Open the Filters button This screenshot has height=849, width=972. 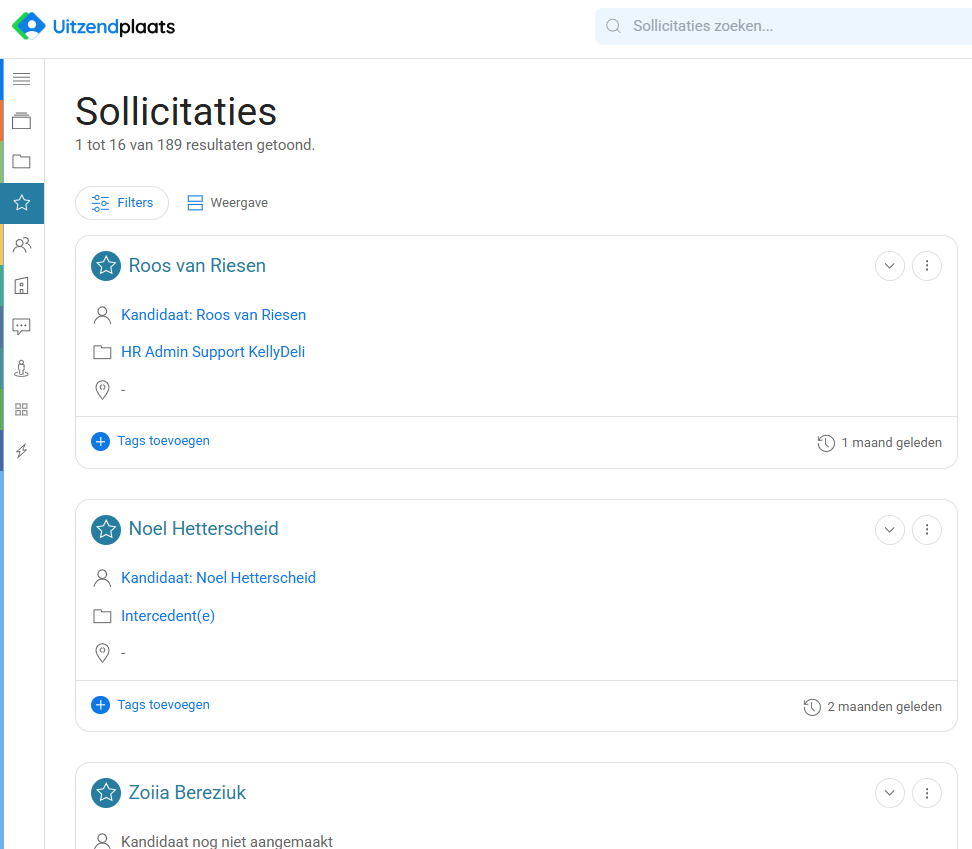[x=122, y=203]
